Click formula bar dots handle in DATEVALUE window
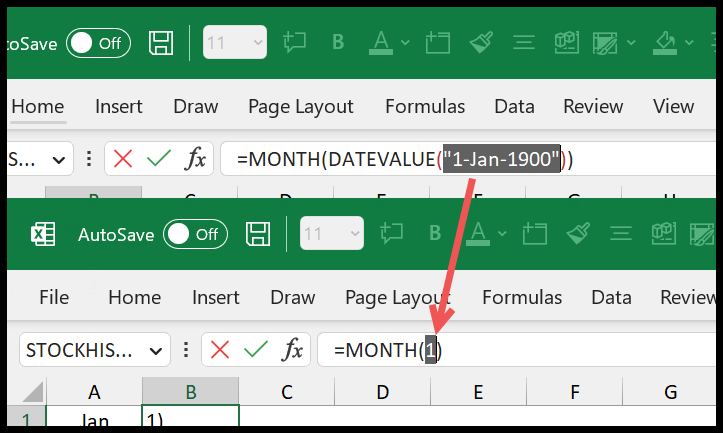The height and width of the screenshot is (433, 723). 89,159
